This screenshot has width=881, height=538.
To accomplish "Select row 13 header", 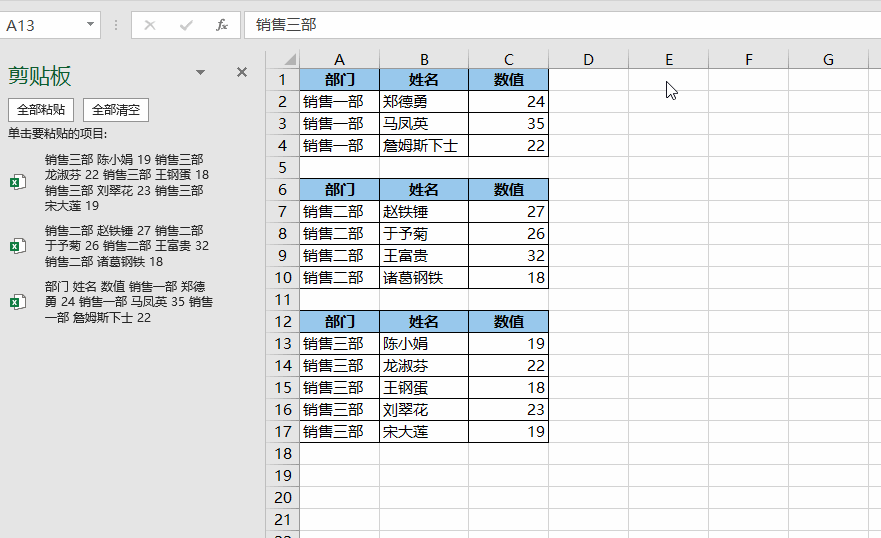I will point(283,343).
